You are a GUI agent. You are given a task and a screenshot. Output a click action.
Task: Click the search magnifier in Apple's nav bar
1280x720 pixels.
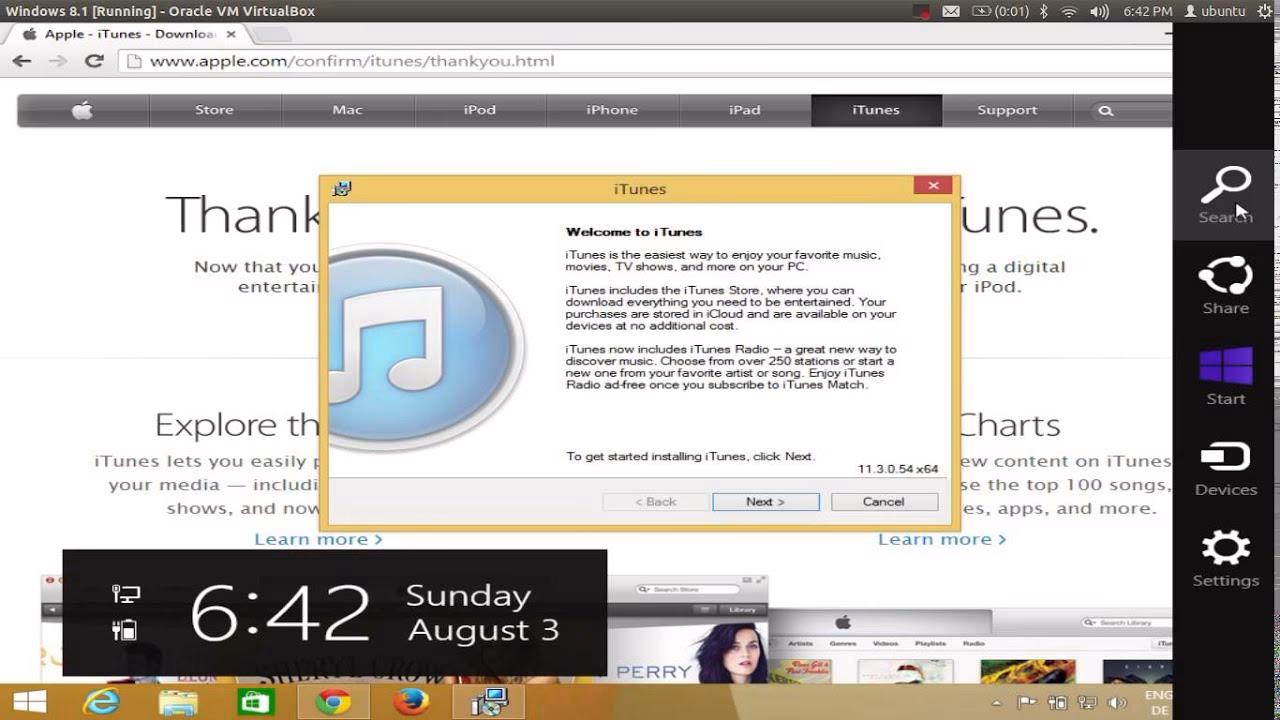pos(1106,110)
